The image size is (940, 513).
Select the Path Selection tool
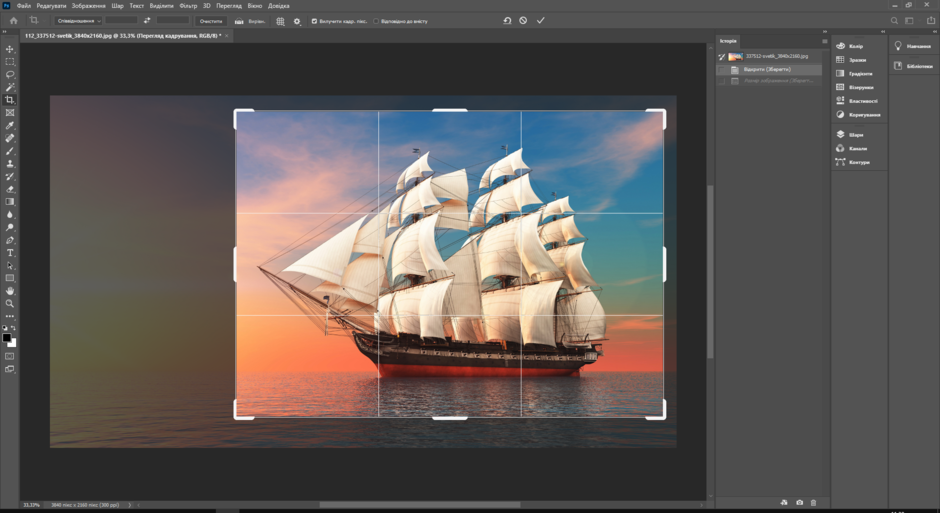(x=10, y=265)
